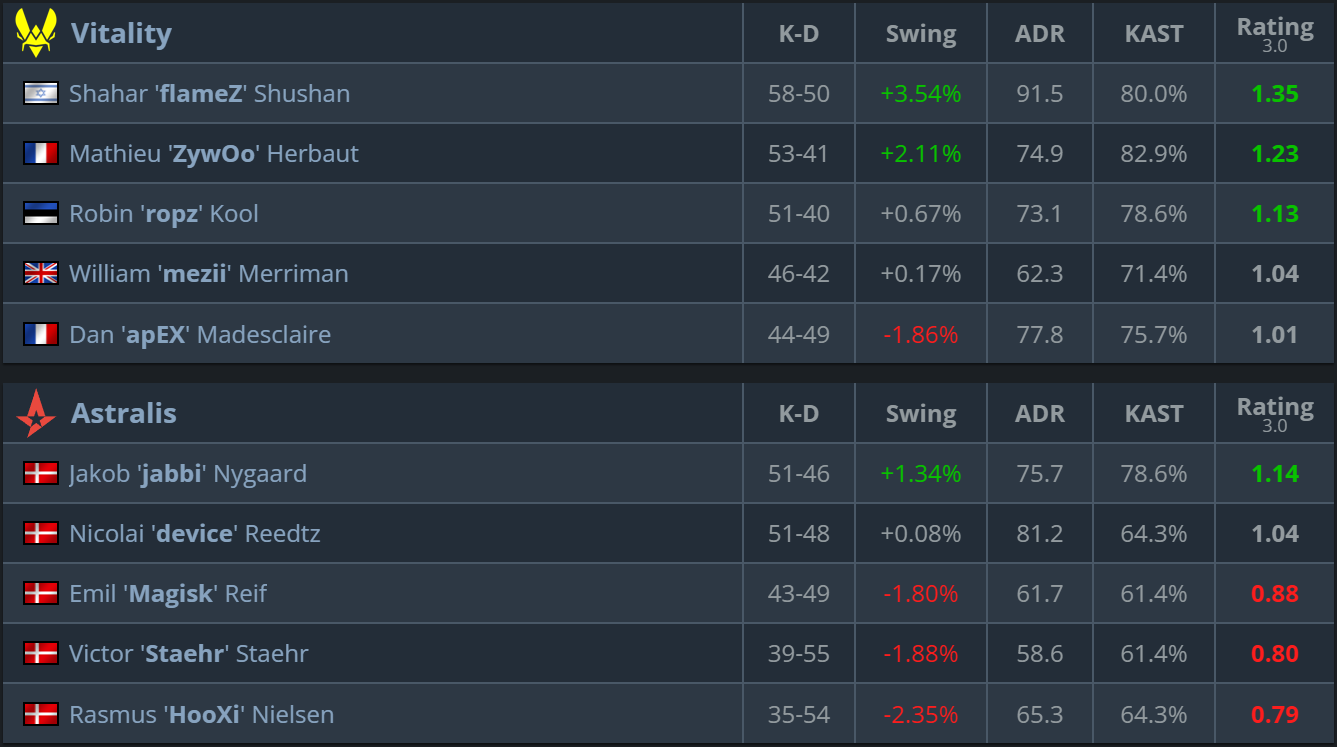
Task: Click the Danish flag beside HooXi
Action: (x=40, y=714)
